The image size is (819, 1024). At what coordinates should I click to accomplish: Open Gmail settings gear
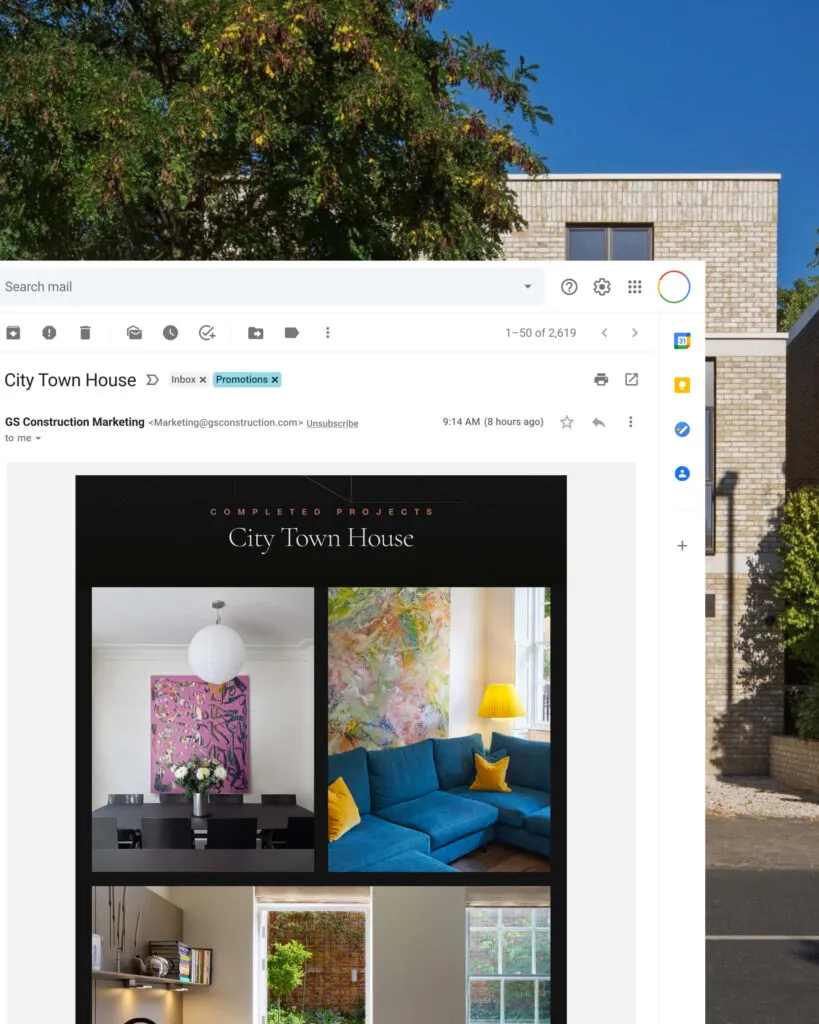602,287
